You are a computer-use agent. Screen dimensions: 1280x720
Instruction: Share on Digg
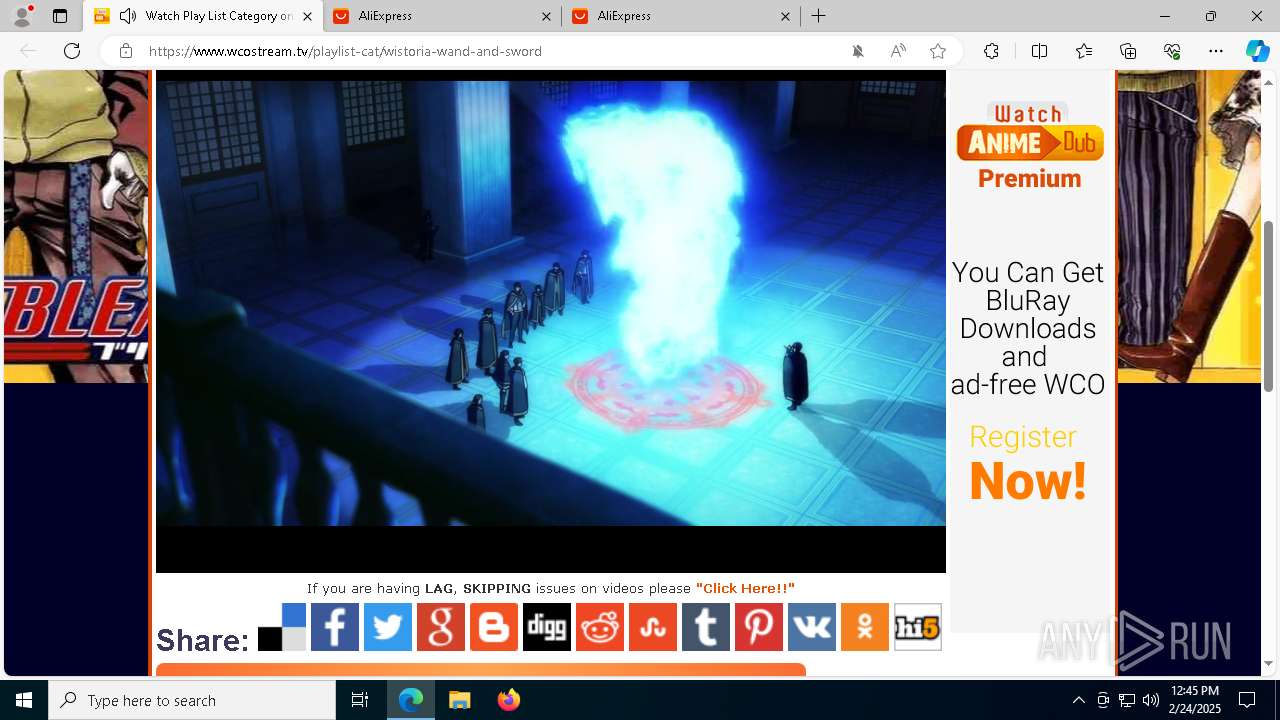click(547, 627)
